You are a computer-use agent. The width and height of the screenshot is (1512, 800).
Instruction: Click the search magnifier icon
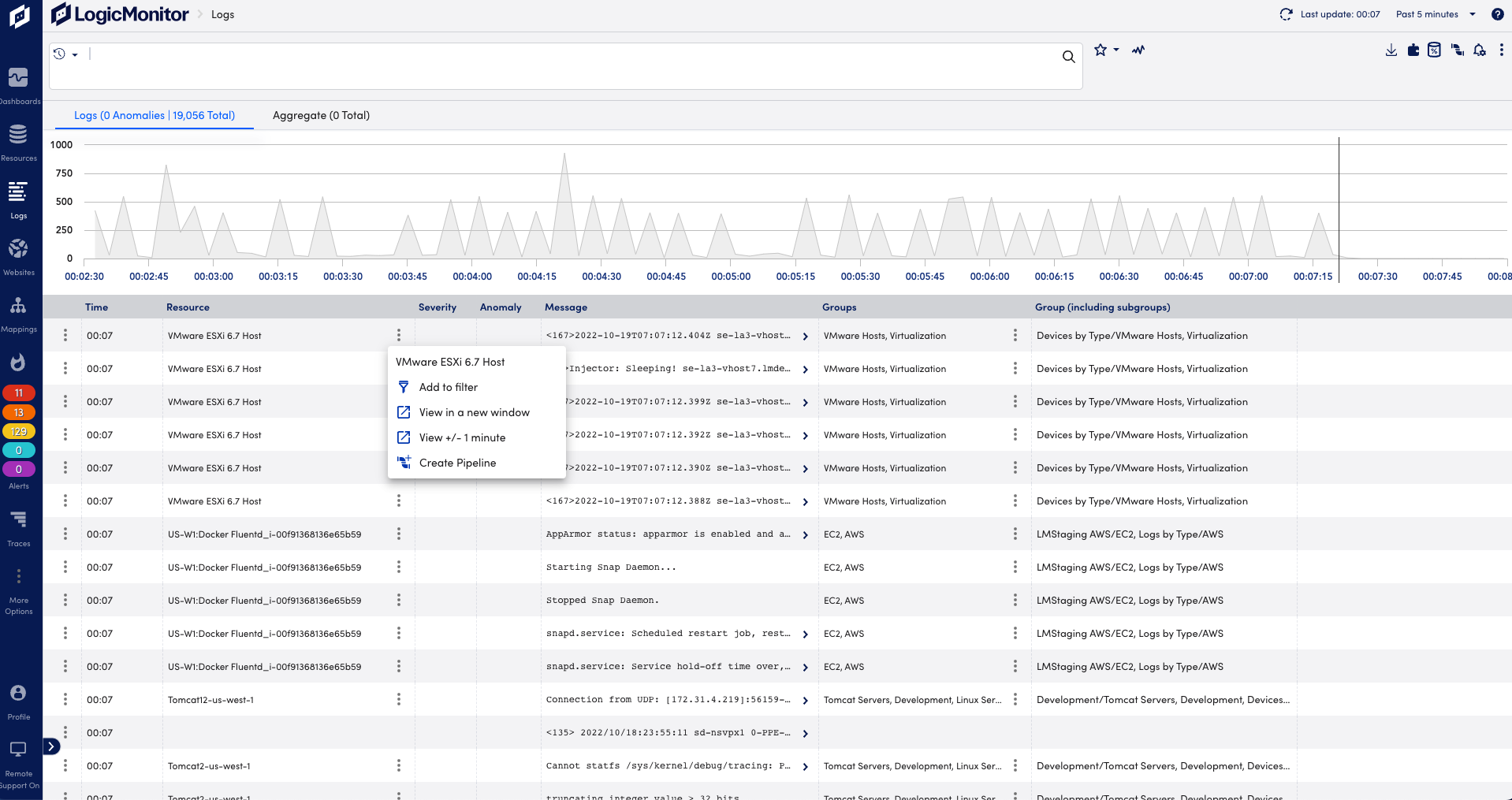(1068, 57)
